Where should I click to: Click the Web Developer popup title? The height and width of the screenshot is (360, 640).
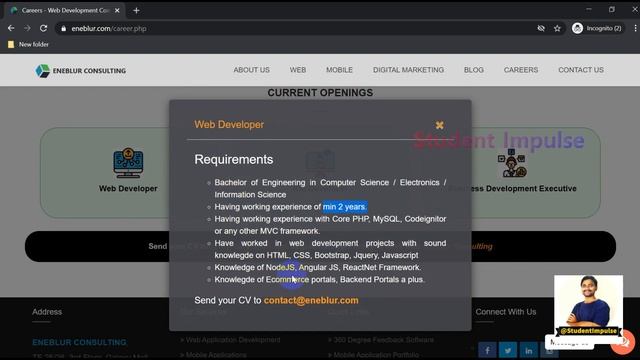tap(229, 124)
